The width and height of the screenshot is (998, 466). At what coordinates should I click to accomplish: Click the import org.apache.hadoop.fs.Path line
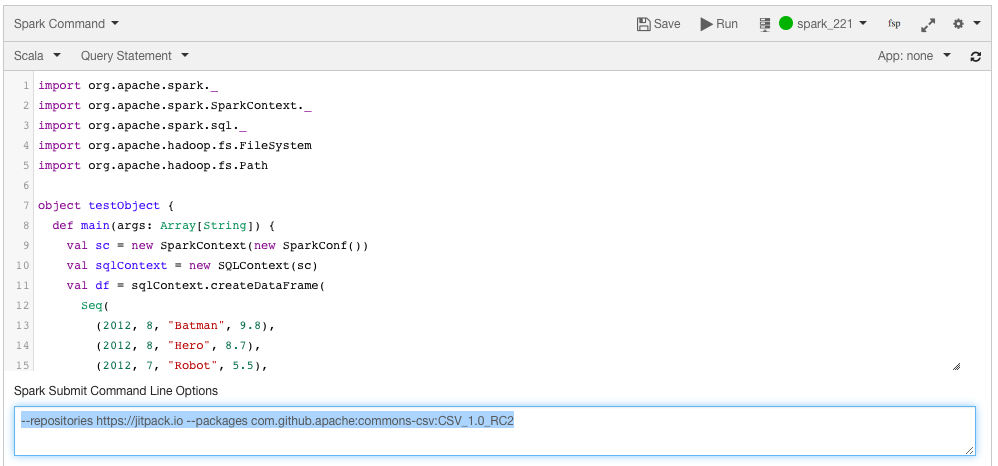point(153,166)
